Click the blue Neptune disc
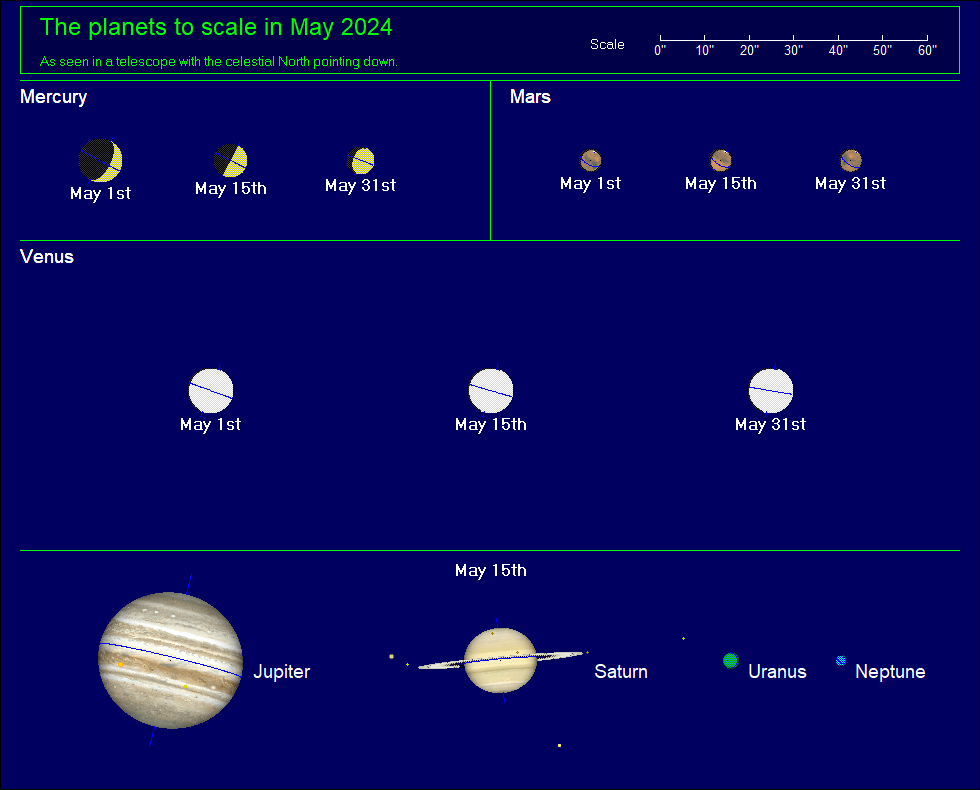The image size is (980, 790). tap(841, 660)
